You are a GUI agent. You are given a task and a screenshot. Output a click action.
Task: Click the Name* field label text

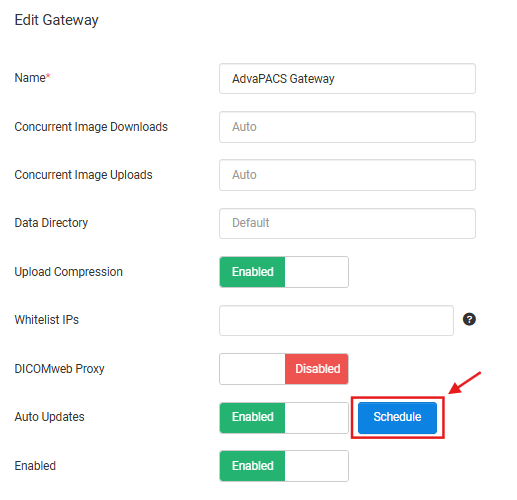(32, 78)
